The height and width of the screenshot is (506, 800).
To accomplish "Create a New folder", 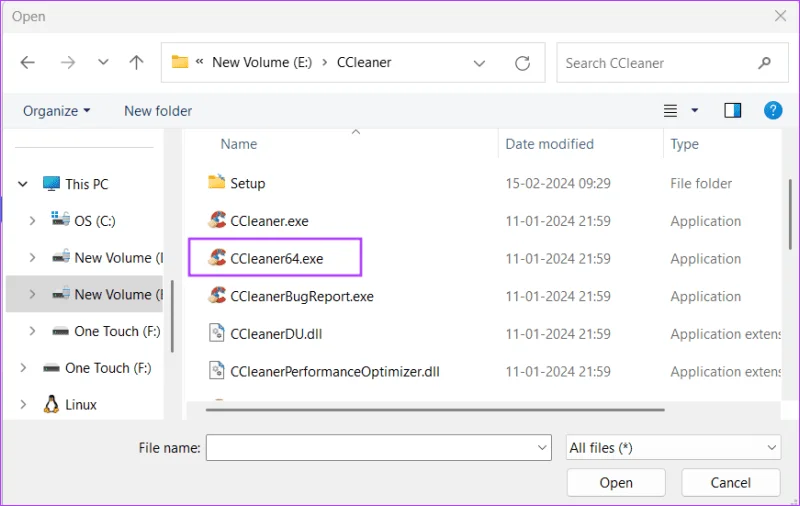I will point(158,111).
